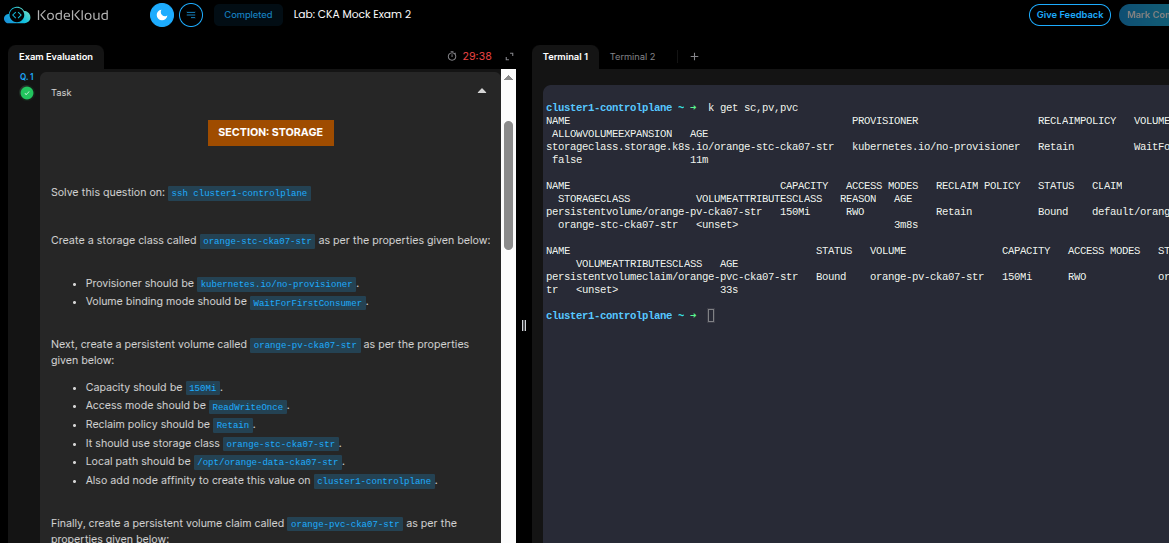Click the panel splitter handle
The height and width of the screenshot is (543, 1169).
point(524,326)
